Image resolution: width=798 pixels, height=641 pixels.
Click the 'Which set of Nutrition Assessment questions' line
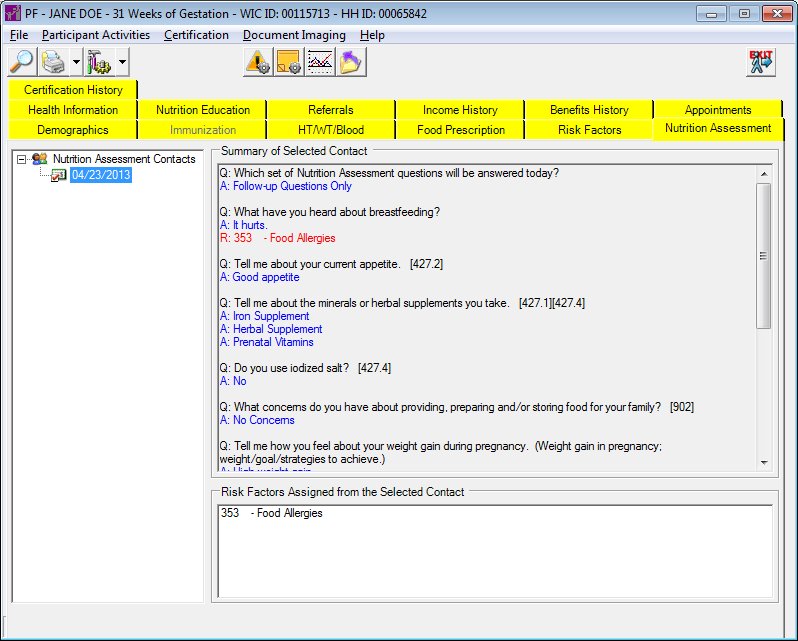(x=389, y=173)
